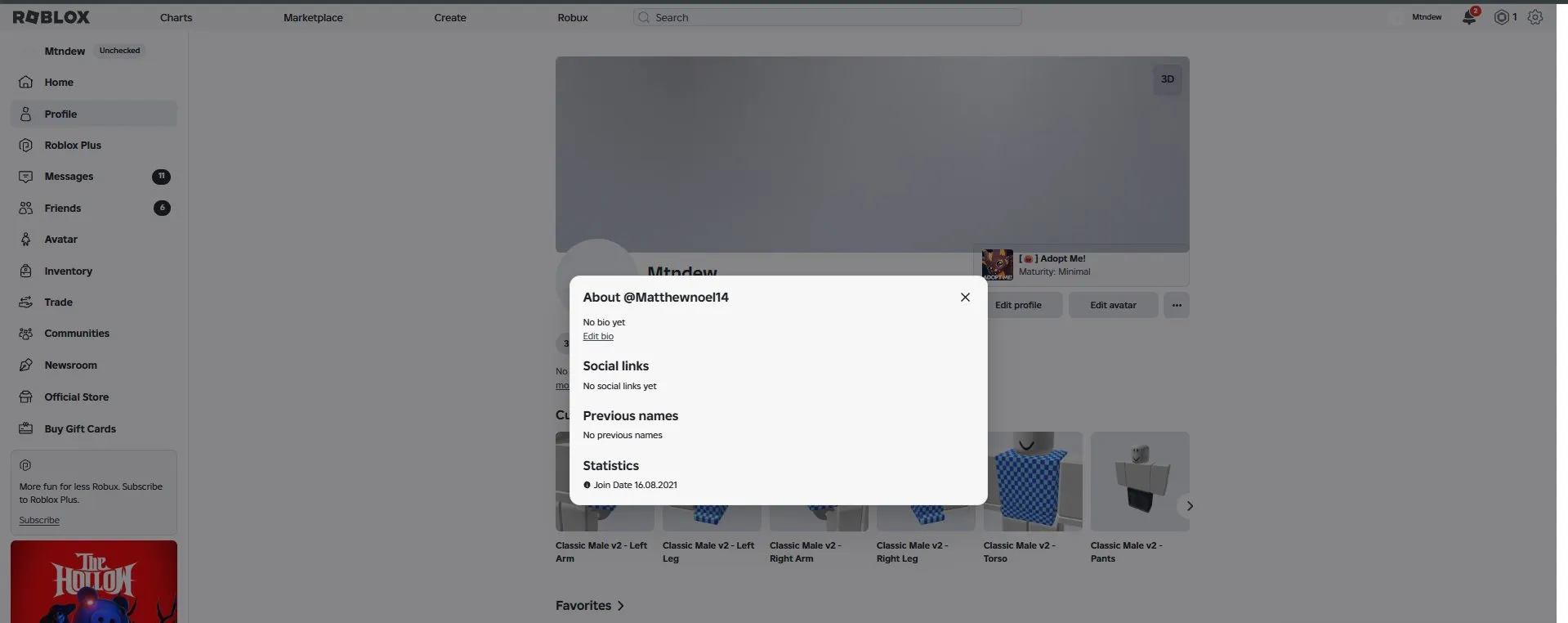Toggle the 3D avatar view
The height and width of the screenshot is (623, 1568).
pyautogui.click(x=1167, y=79)
